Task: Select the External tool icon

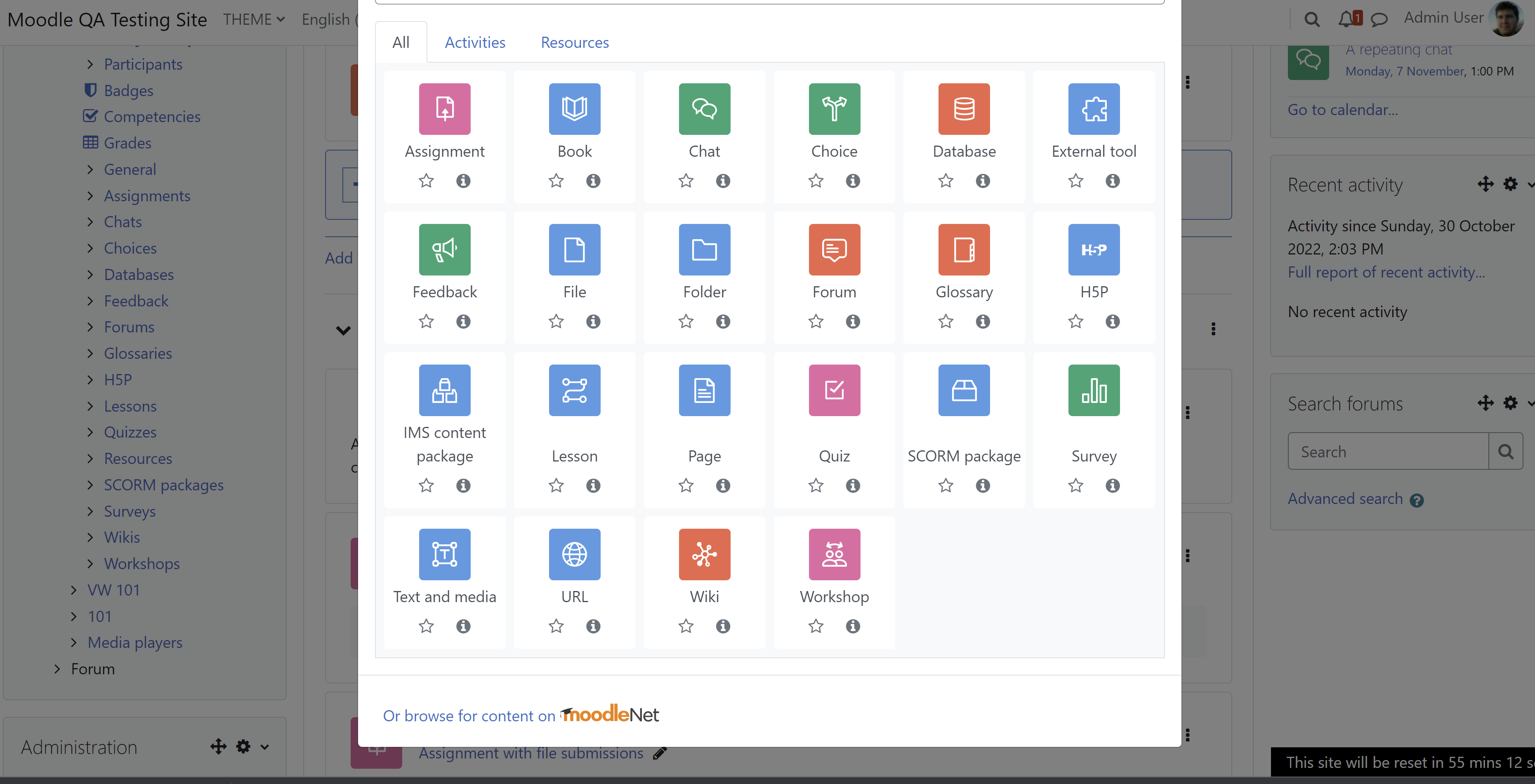Action: click(1094, 109)
